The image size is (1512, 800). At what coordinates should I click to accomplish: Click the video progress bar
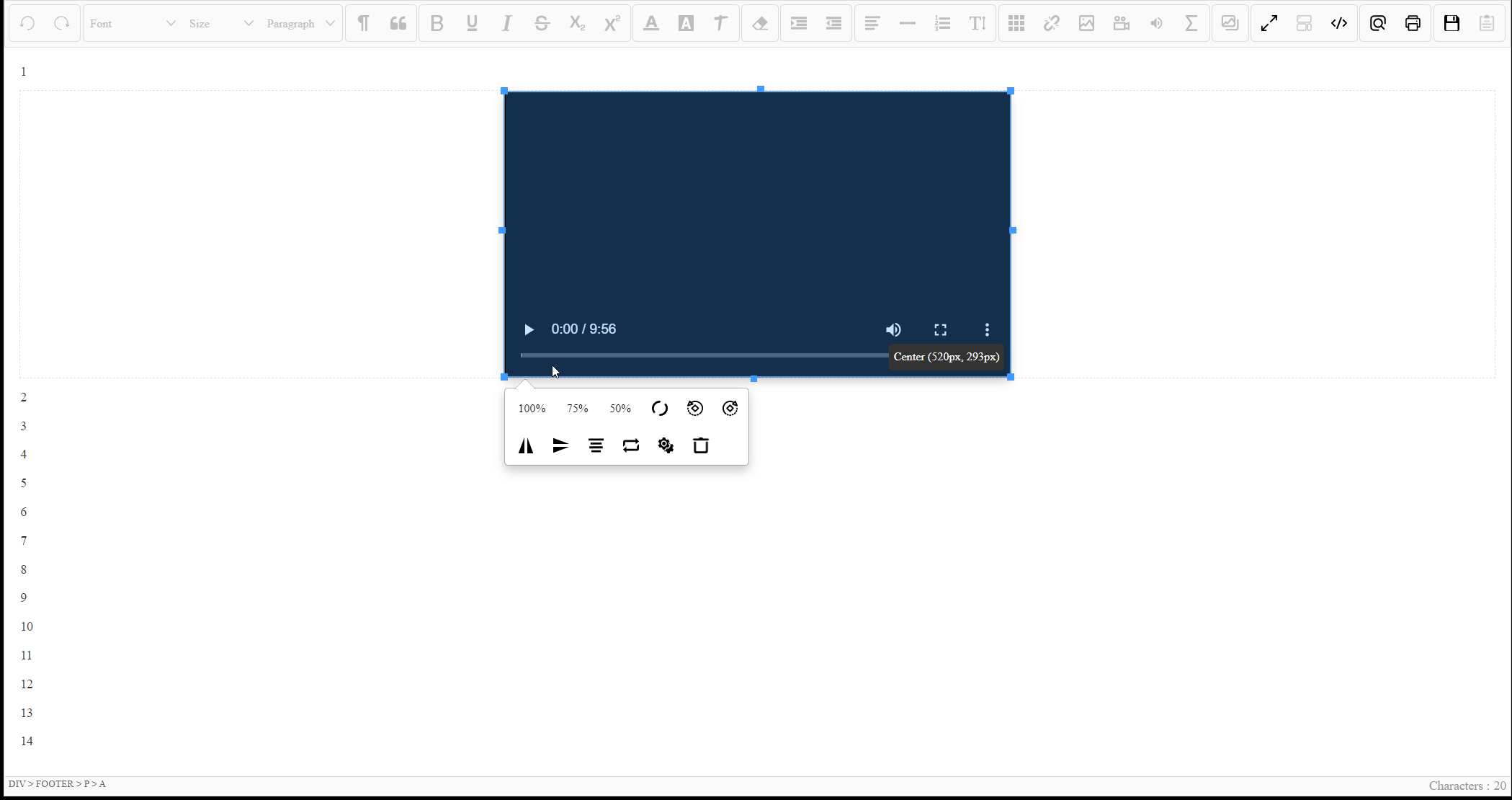(704, 355)
